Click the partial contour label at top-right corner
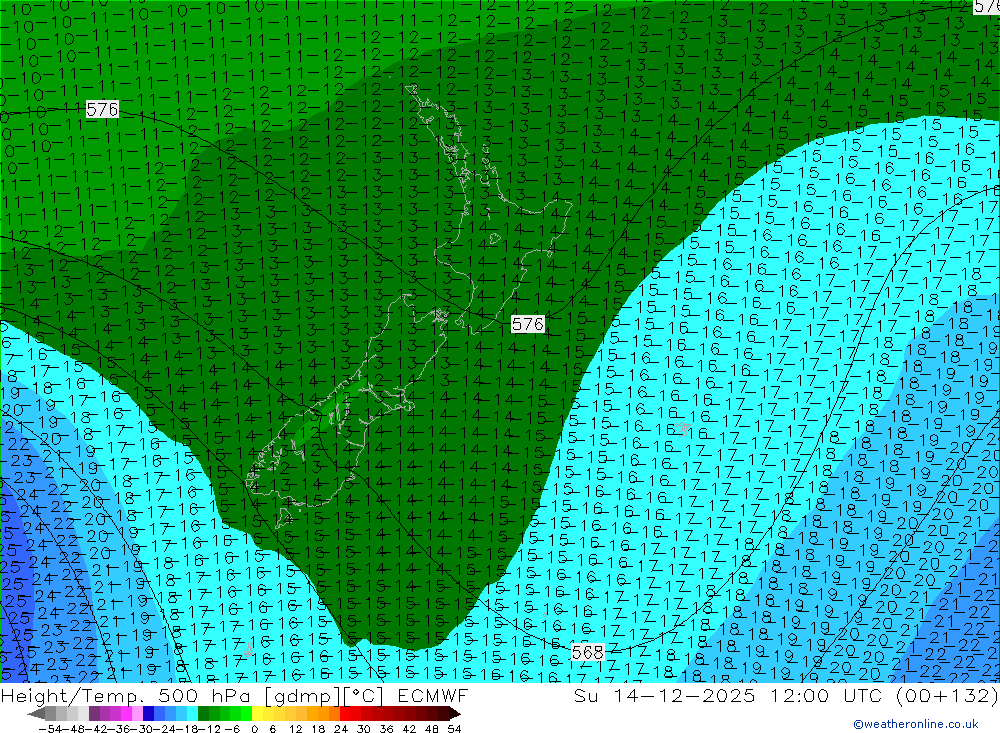Image resolution: width=1000 pixels, height=733 pixels. click(986, 6)
